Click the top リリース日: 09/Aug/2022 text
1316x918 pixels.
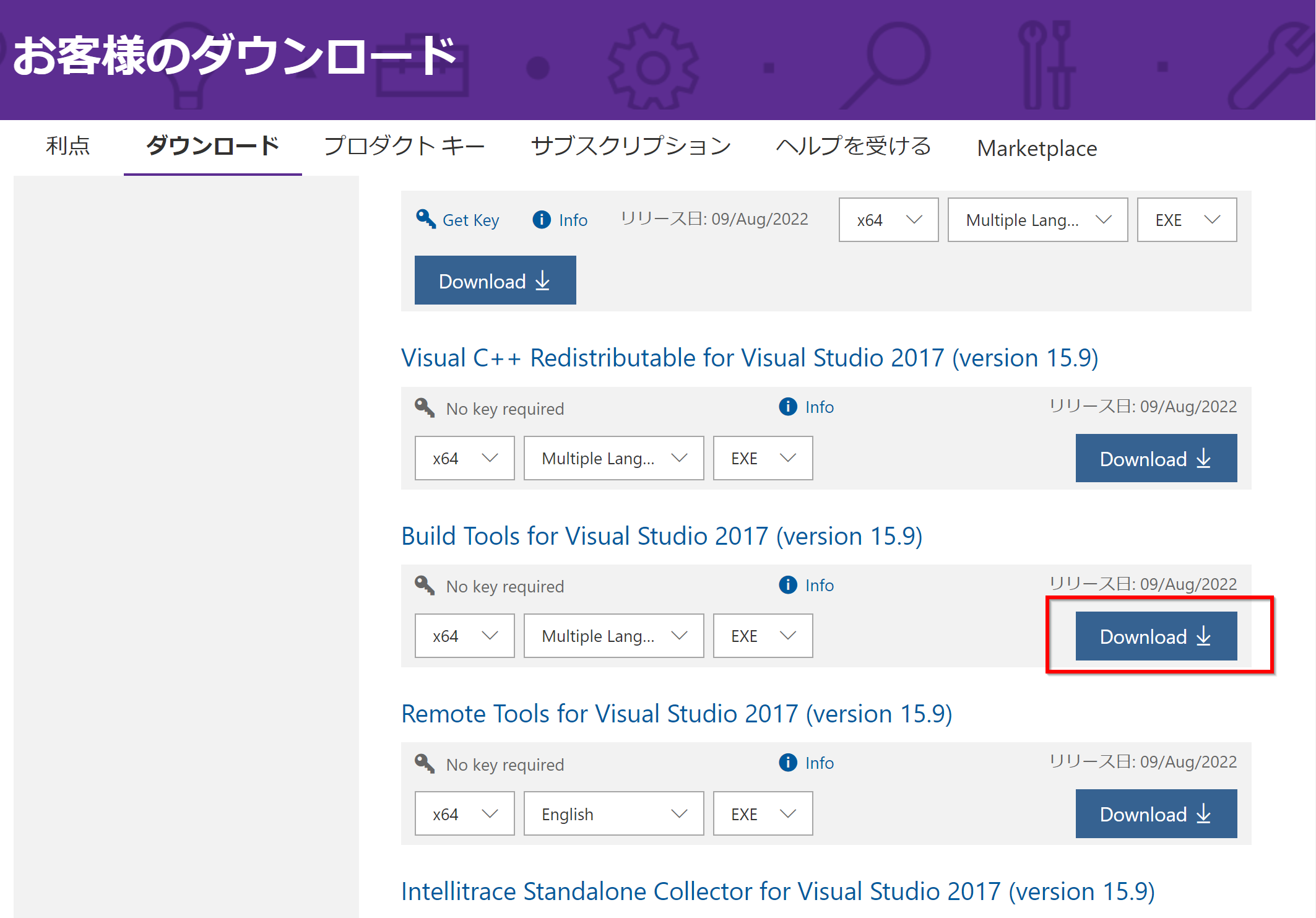715,219
